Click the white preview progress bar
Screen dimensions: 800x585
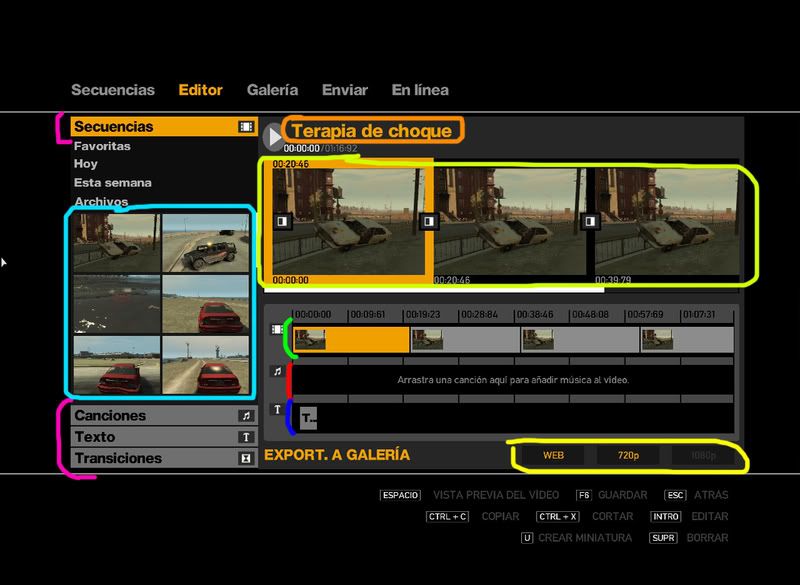(434, 290)
